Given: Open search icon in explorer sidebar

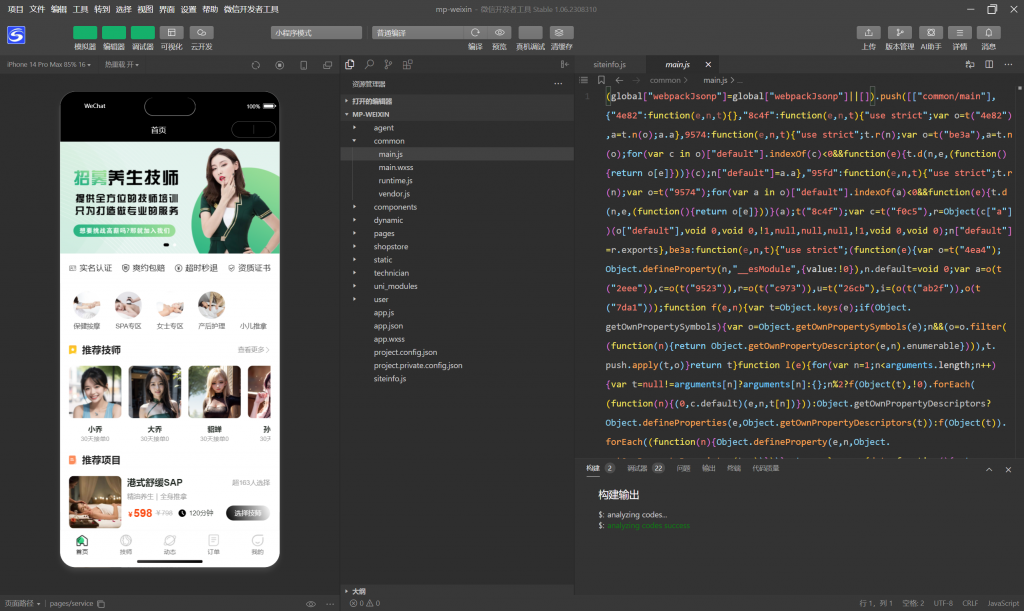Looking at the screenshot, I should [x=368, y=64].
